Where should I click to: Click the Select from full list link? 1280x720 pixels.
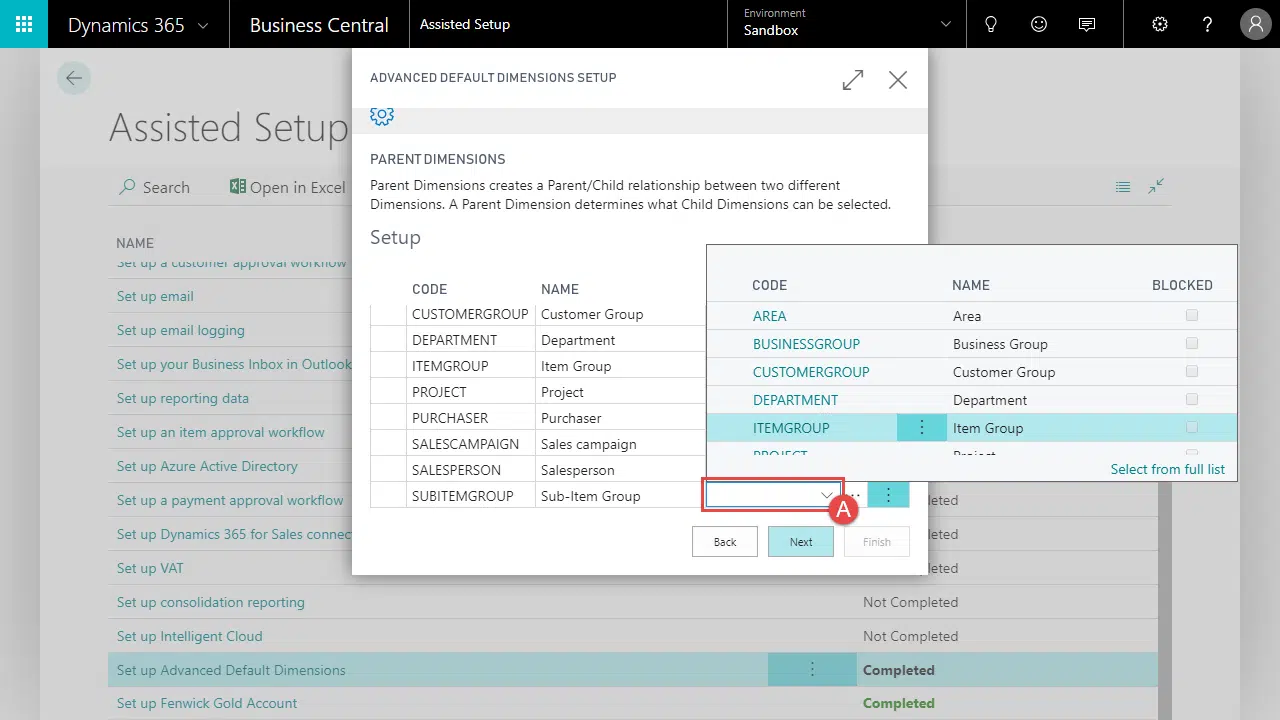1167,469
